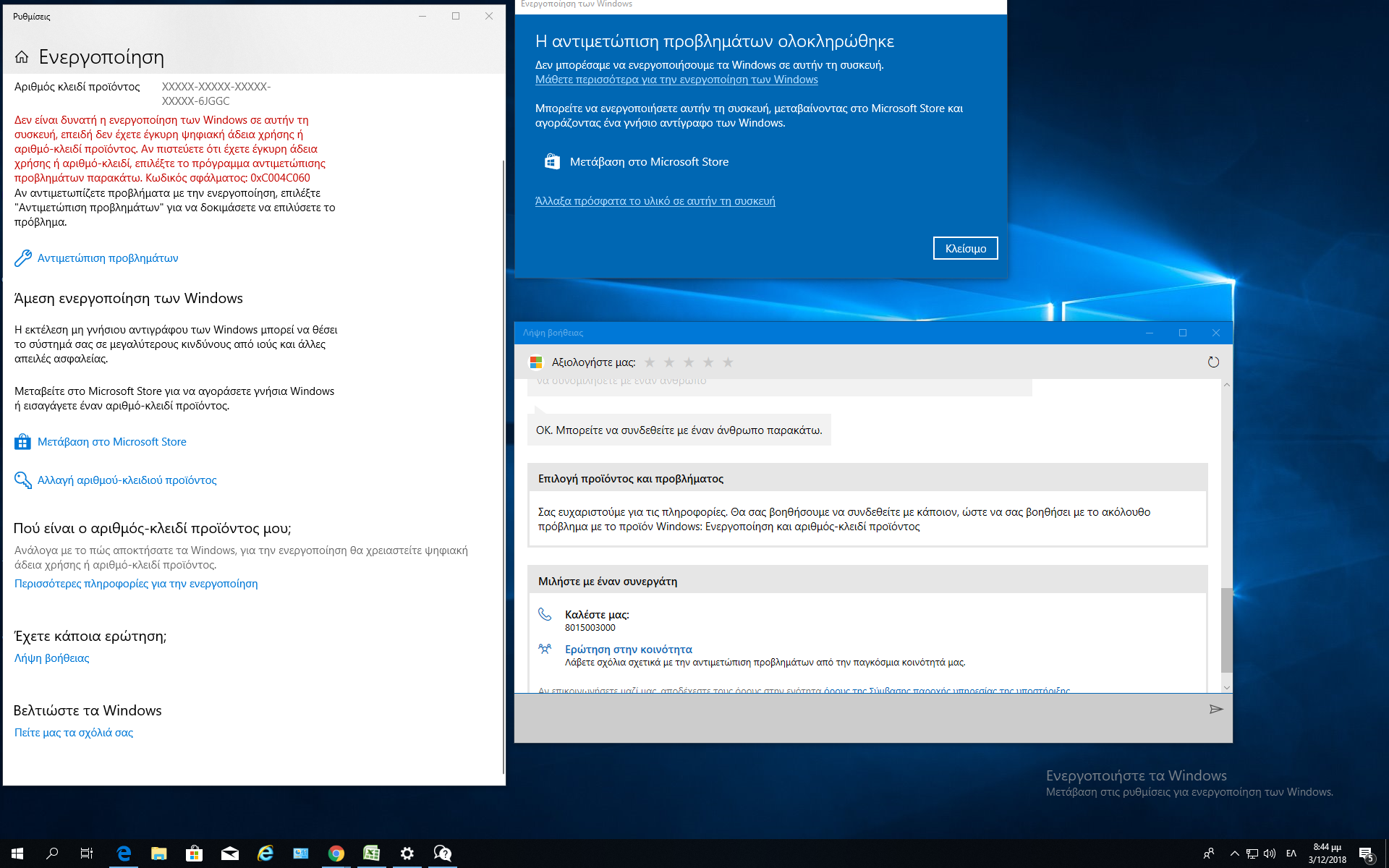Image resolution: width=1389 pixels, height=868 pixels.
Task: Click the error code text 0xC004C060
Action: click(x=280, y=178)
